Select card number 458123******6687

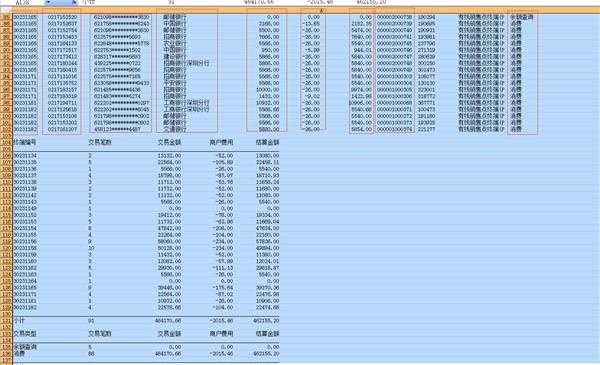[x=117, y=129]
